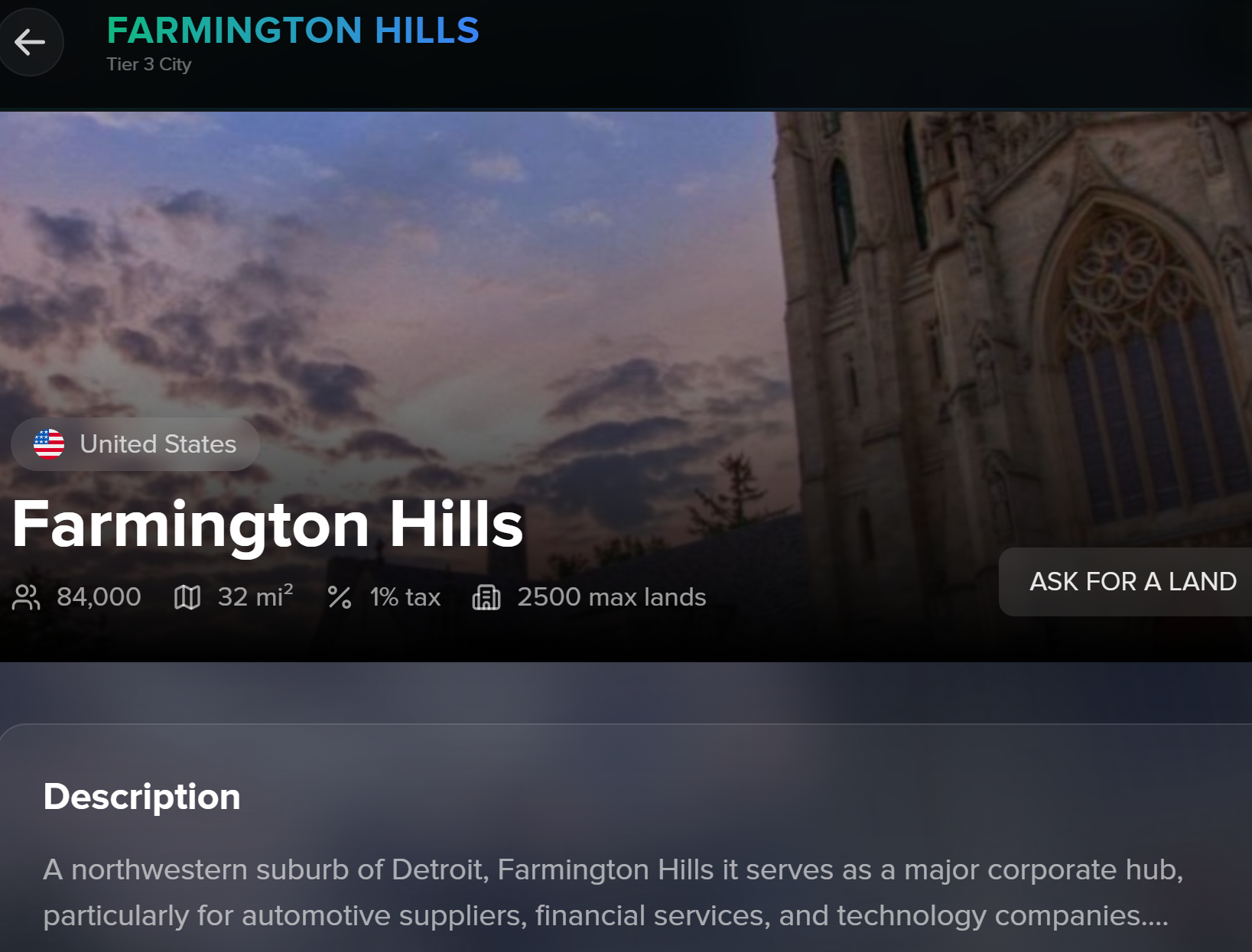Click the back arrow button

(31, 42)
